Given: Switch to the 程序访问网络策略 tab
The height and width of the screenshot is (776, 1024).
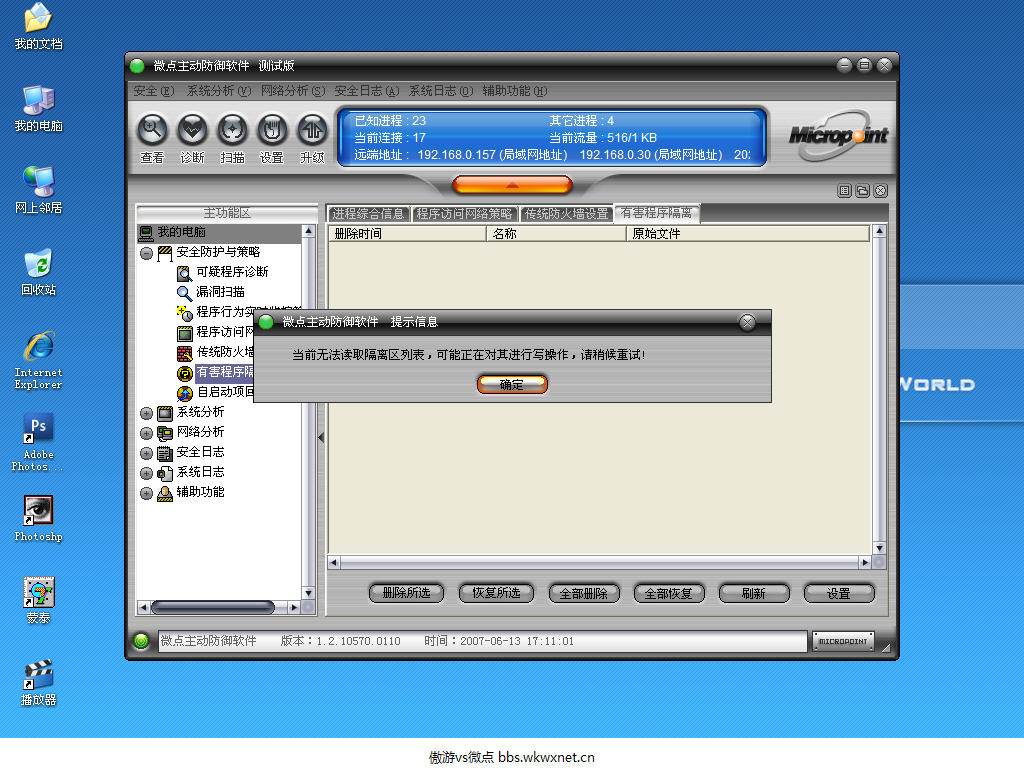Looking at the screenshot, I should click(464, 214).
